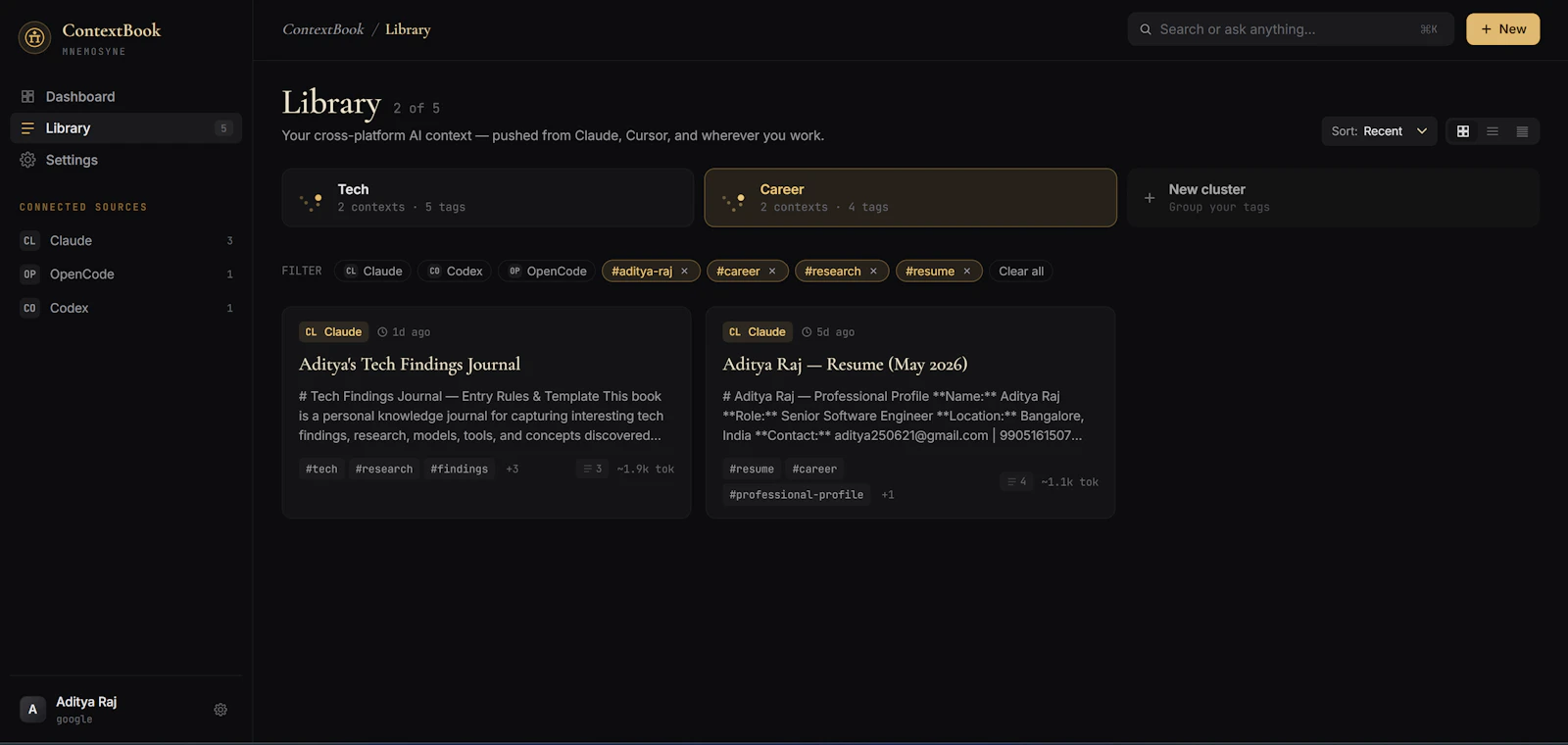Open the Sort: Recent dropdown
Screen dimensions: 1568x745
coord(1379,131)
